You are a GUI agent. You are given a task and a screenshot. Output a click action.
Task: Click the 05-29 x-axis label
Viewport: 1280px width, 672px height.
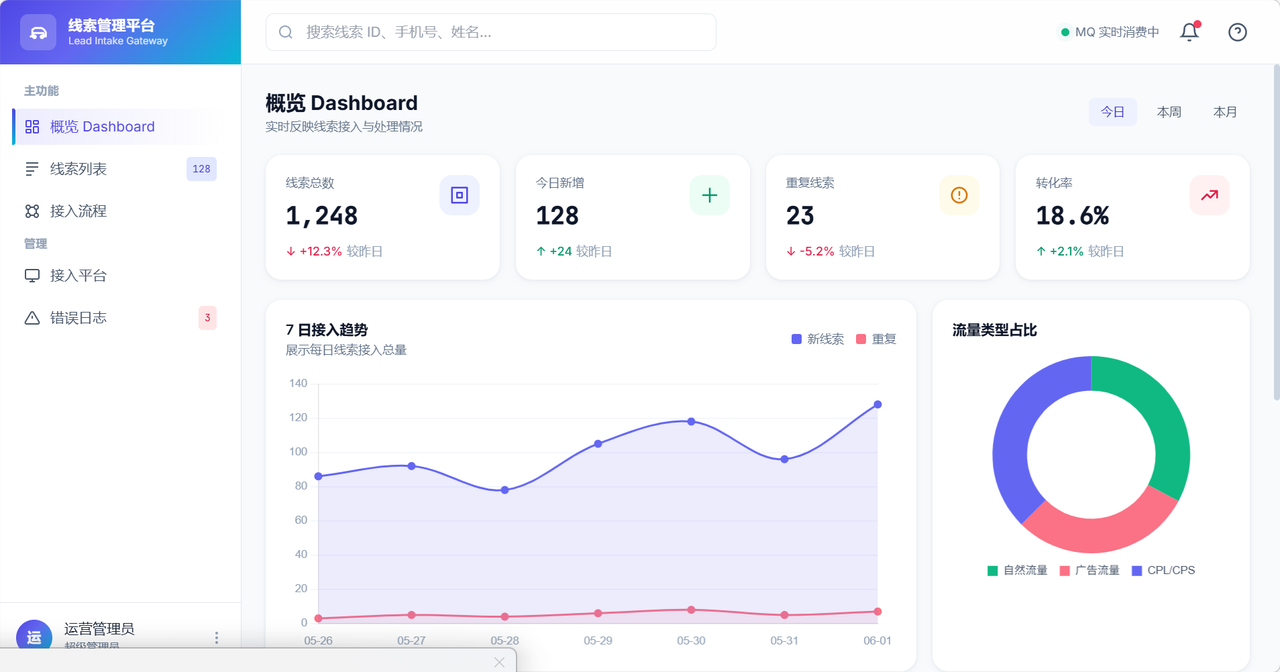pos(598,641)
